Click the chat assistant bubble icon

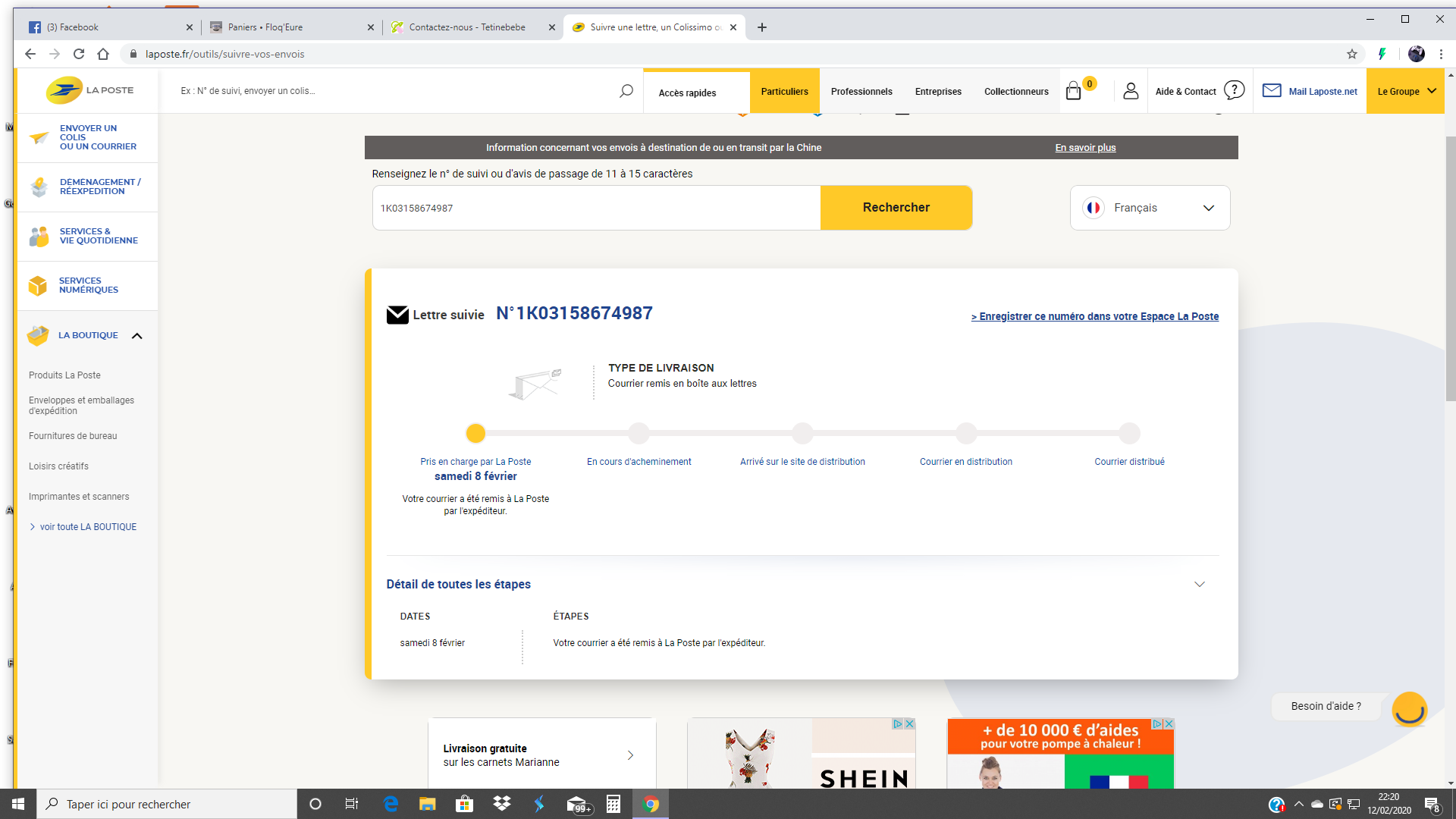coord(1409,709)
